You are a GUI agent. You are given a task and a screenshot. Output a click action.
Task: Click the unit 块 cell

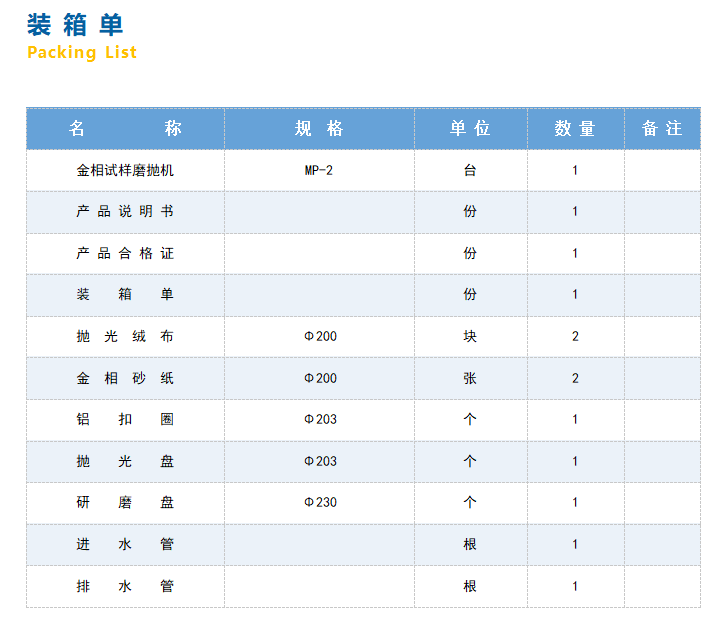471,336
